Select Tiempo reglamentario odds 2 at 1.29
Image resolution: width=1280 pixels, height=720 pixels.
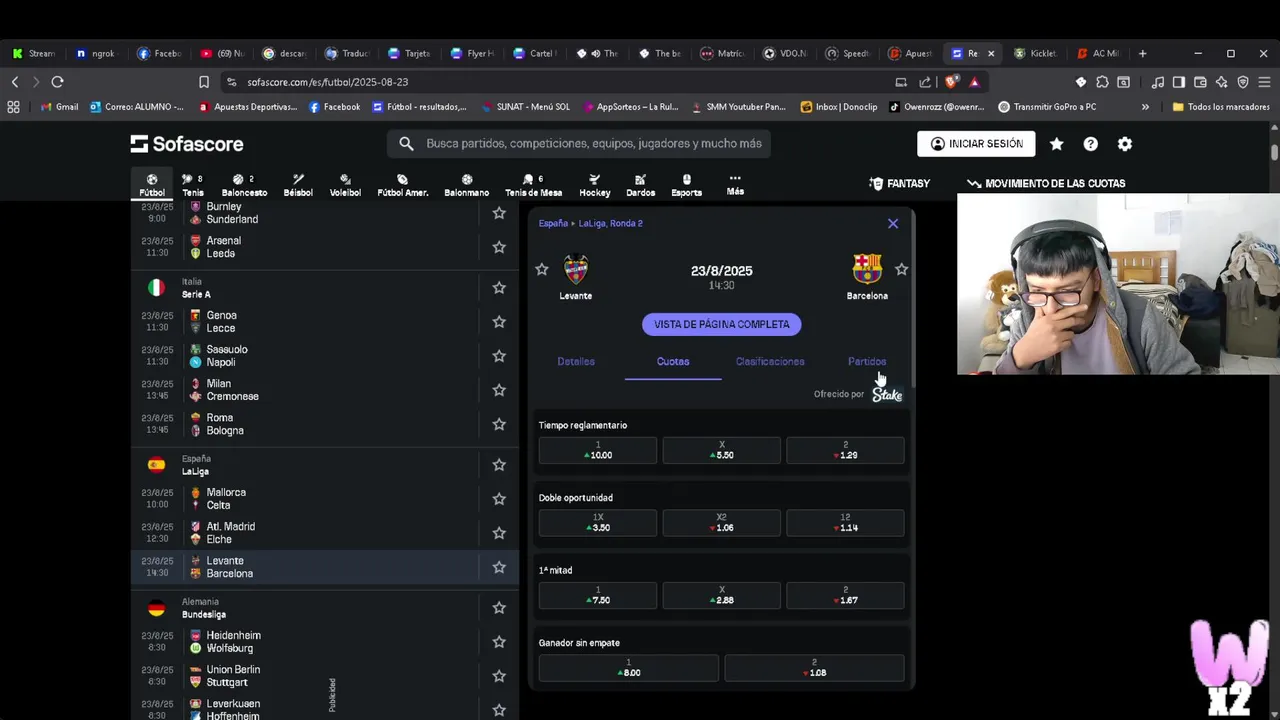pyautogui.click(x=846, y=450)
